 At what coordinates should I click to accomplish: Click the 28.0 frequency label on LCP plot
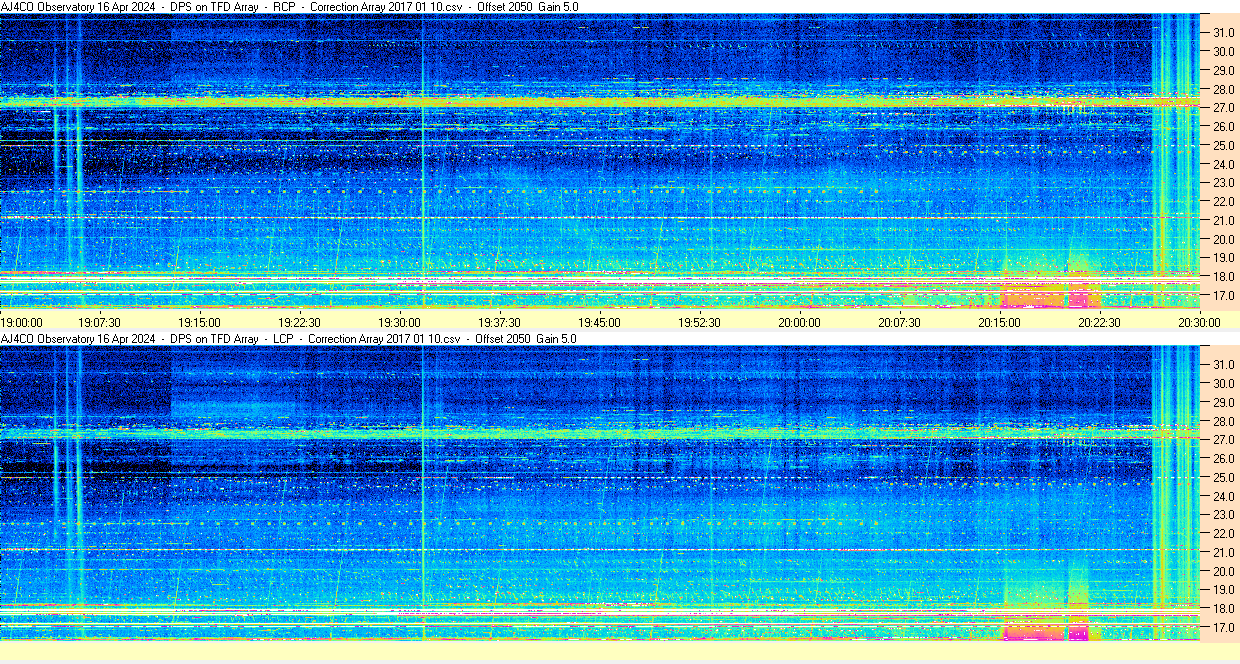pos(1224,421)
